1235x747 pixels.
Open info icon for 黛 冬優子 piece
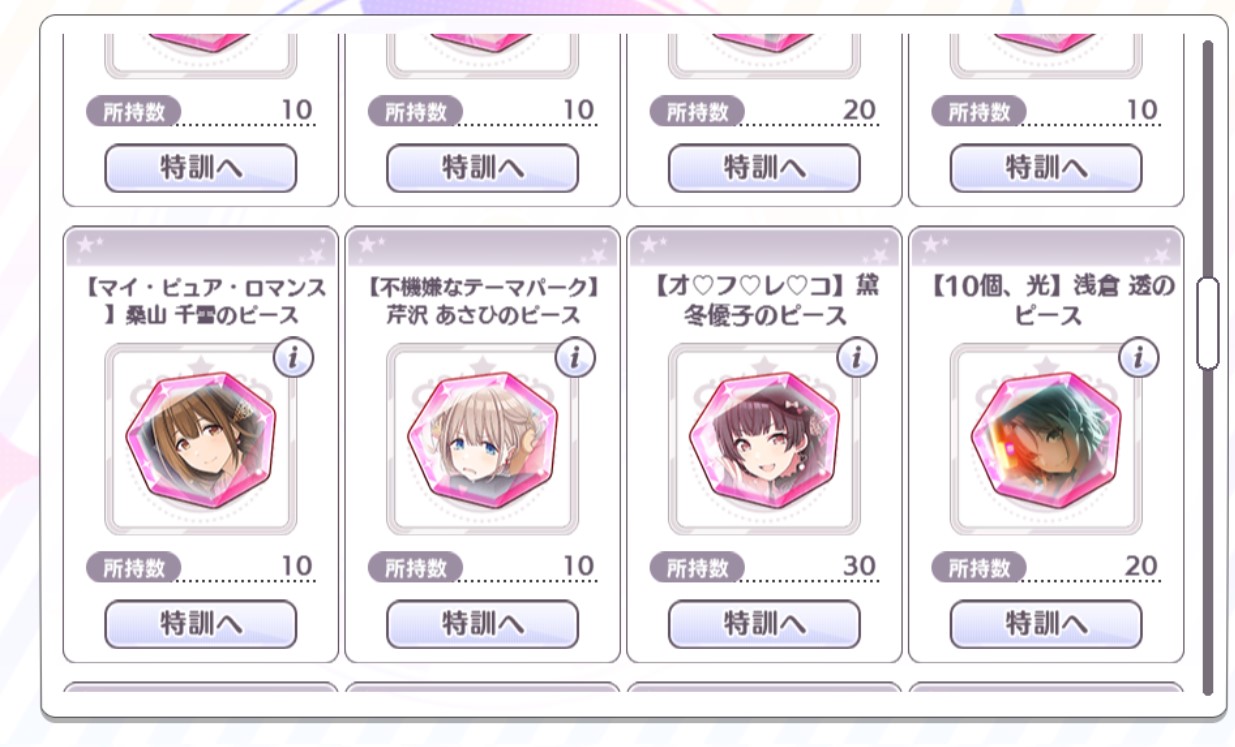[857, 358]
